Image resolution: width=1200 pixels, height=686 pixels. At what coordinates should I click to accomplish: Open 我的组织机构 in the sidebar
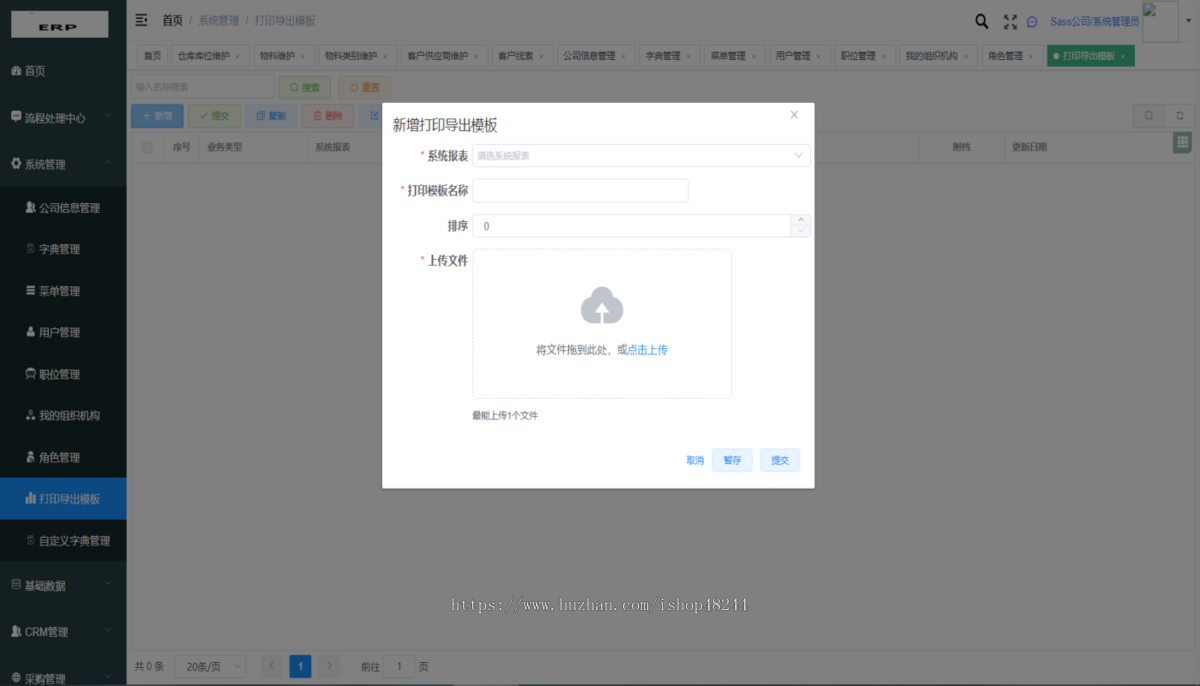(63, 415)
